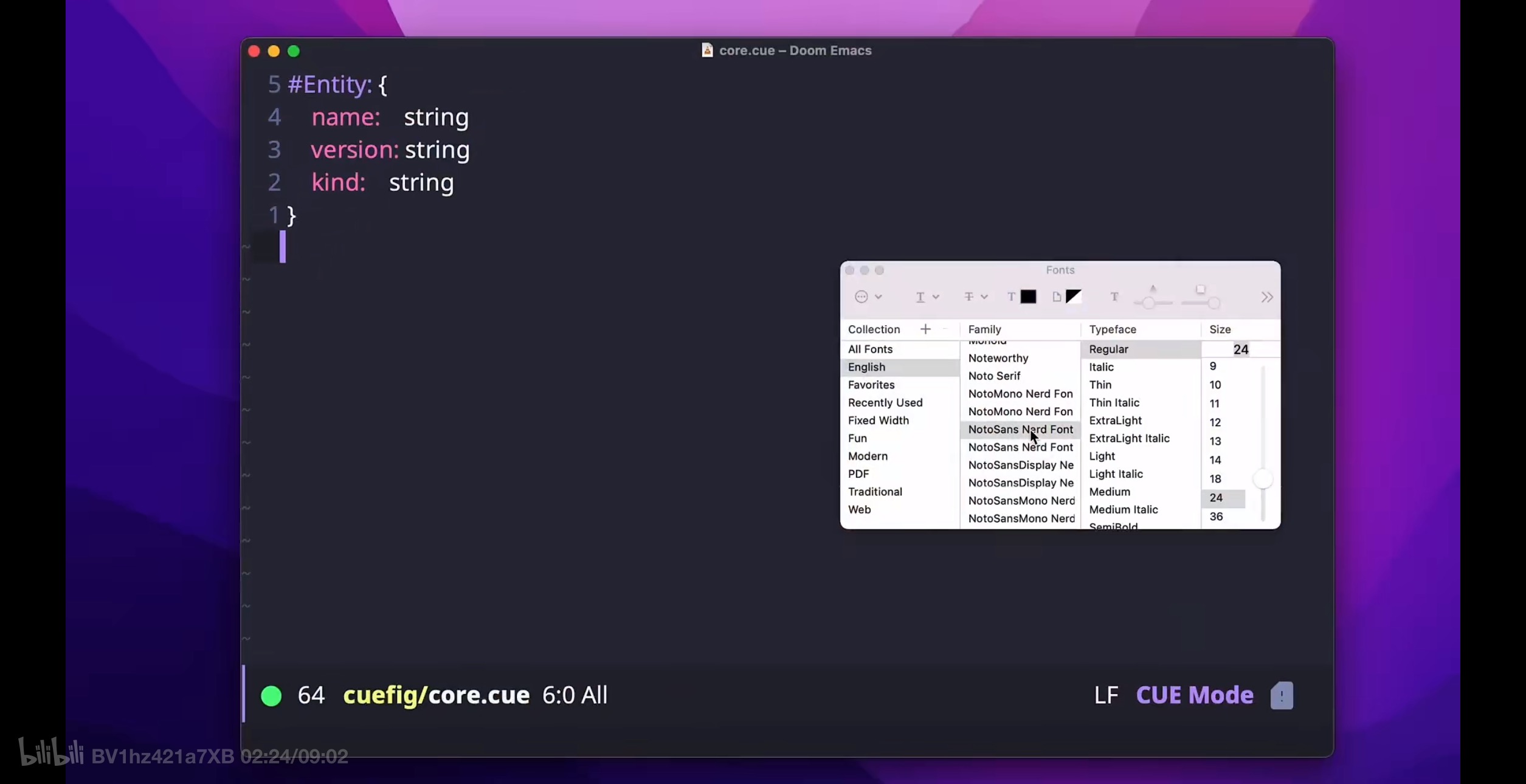The height and width of the screenshot is (784, 1526).
Task: Set font size to 14
Action: click(x=1223, y=460)
